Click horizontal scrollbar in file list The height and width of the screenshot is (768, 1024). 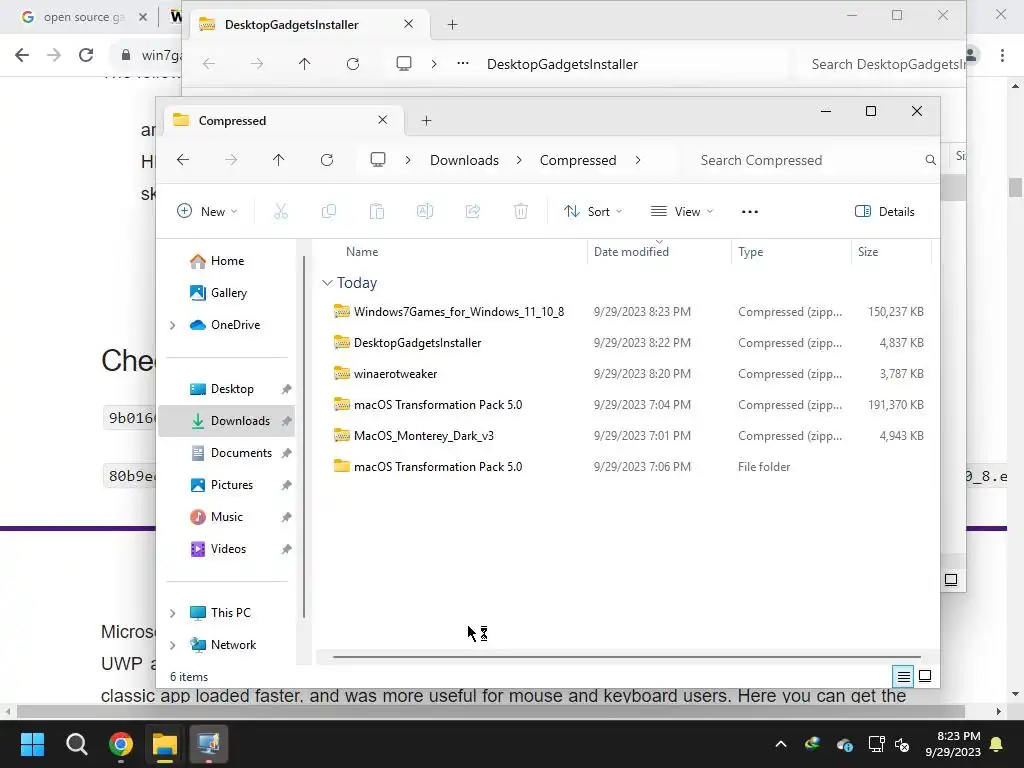[x=626, y=657]
